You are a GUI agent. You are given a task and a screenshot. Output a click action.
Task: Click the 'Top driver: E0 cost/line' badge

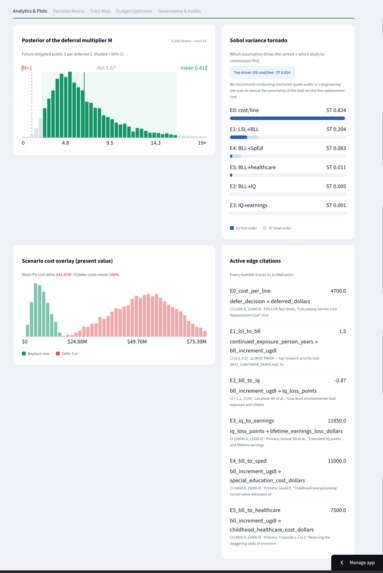pyautogui.click(x=262, y=72)
